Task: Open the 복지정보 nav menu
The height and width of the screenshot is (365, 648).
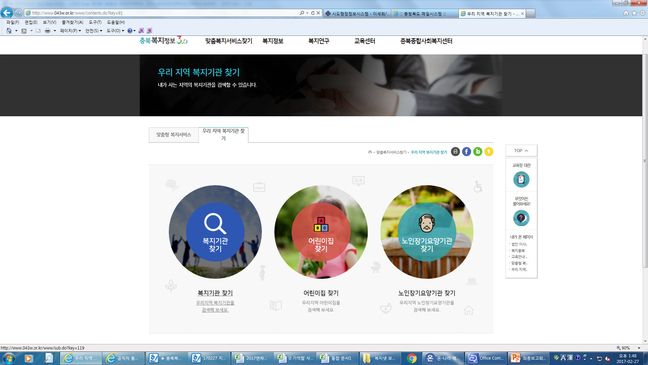Action: click(x=273, y=41)
